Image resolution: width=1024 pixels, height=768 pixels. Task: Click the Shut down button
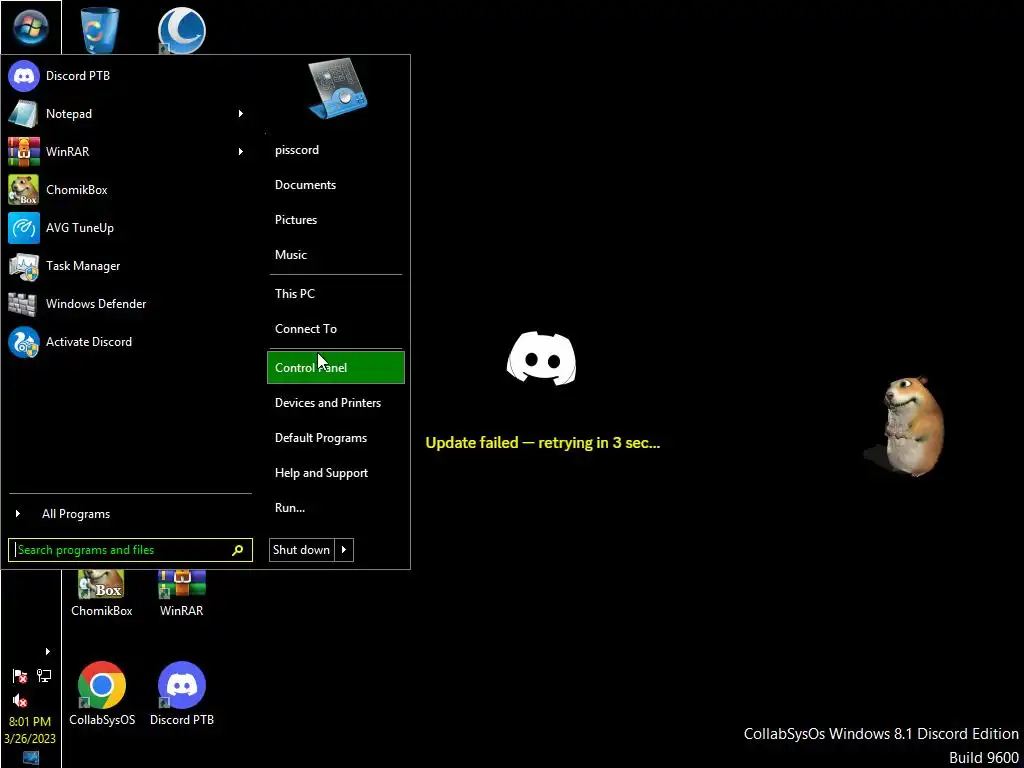(302, 550)
